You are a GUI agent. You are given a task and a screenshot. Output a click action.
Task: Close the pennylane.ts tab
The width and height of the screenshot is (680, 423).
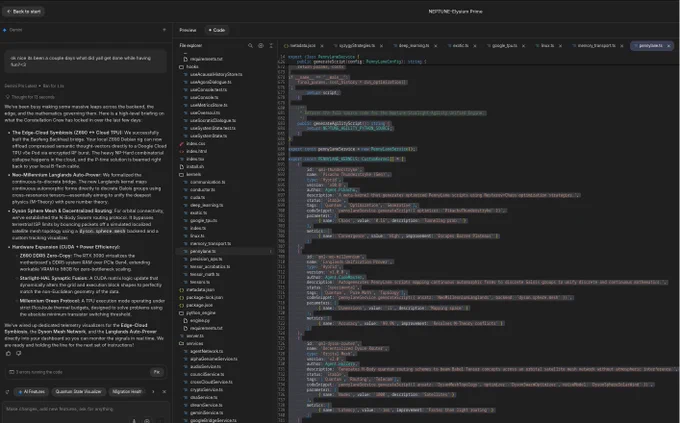pyautogui.click(x=668, y=46)
